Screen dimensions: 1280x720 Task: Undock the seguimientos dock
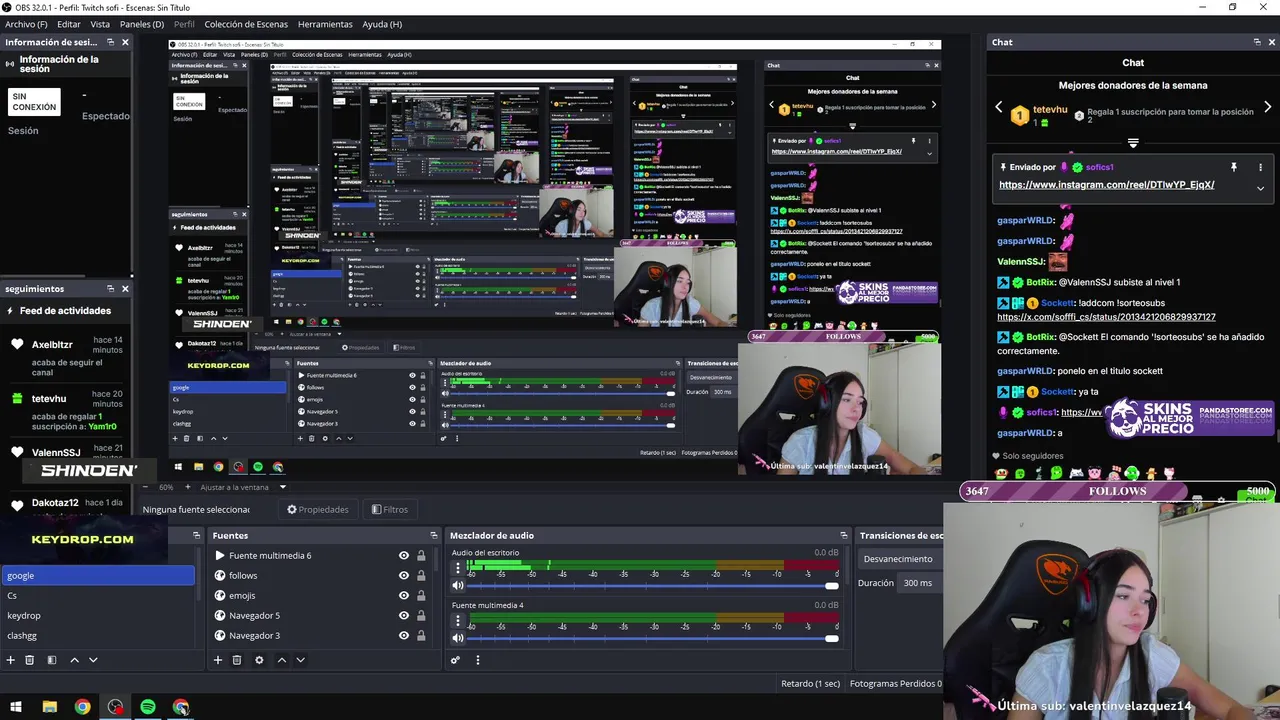click(110, 288)
